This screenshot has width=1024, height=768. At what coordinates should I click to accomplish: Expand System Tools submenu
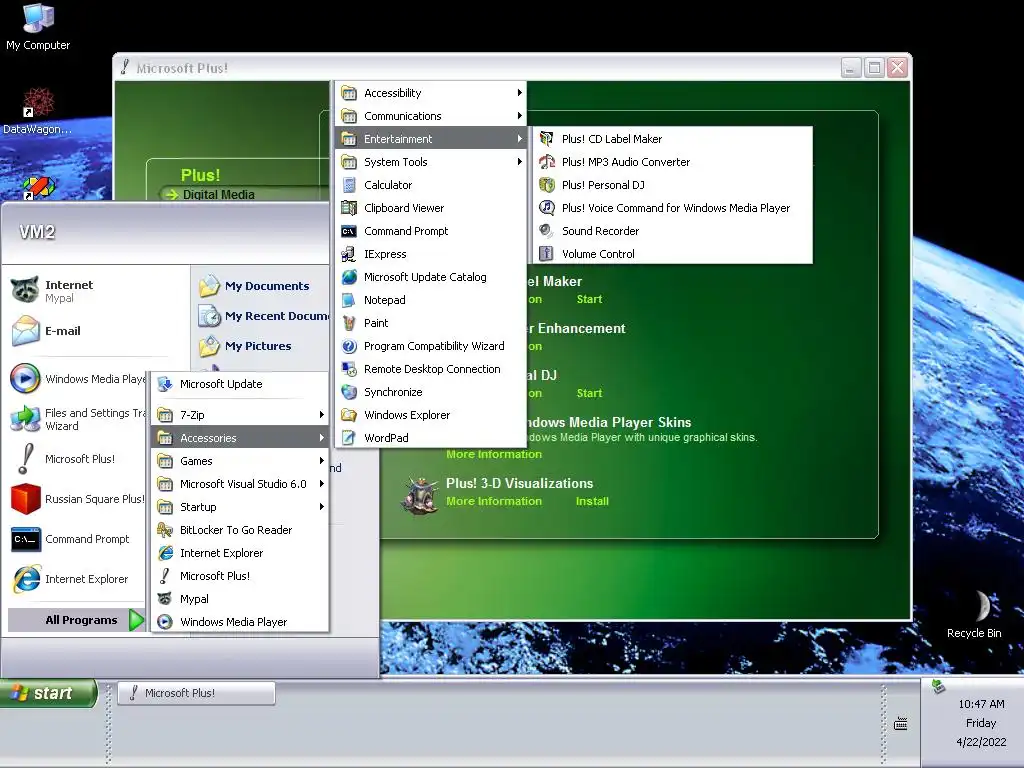pos(430,162)
